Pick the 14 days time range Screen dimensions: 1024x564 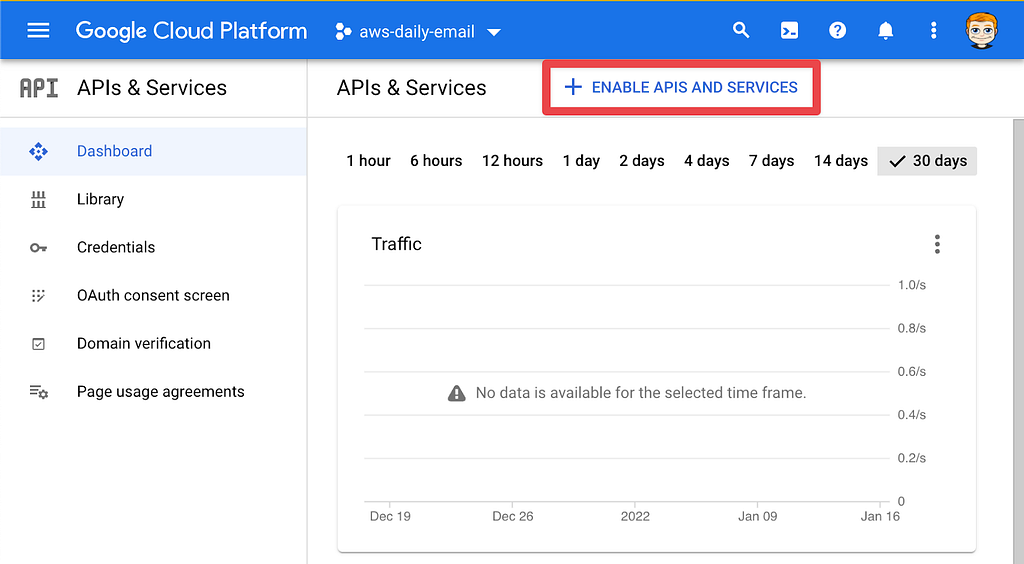[840, 161]
